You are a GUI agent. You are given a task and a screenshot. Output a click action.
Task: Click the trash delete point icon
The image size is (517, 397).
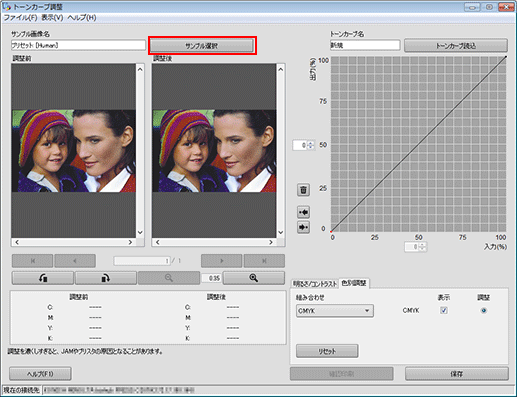click(303, 190)
